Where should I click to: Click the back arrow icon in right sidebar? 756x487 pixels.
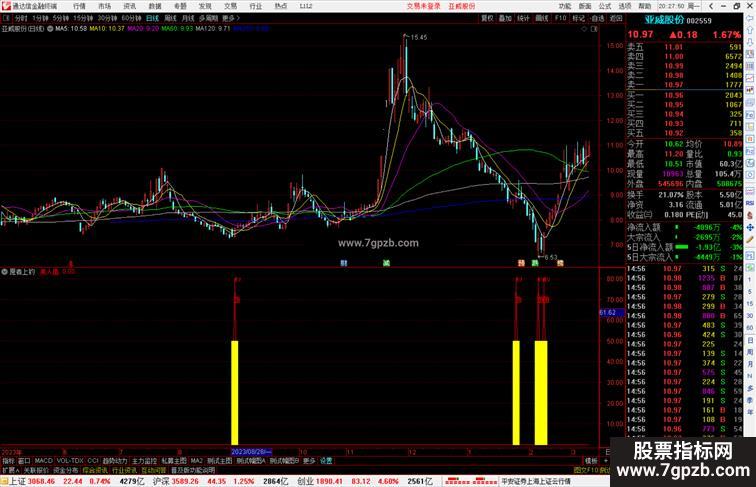pyautogui.click(x=750, y=18)
